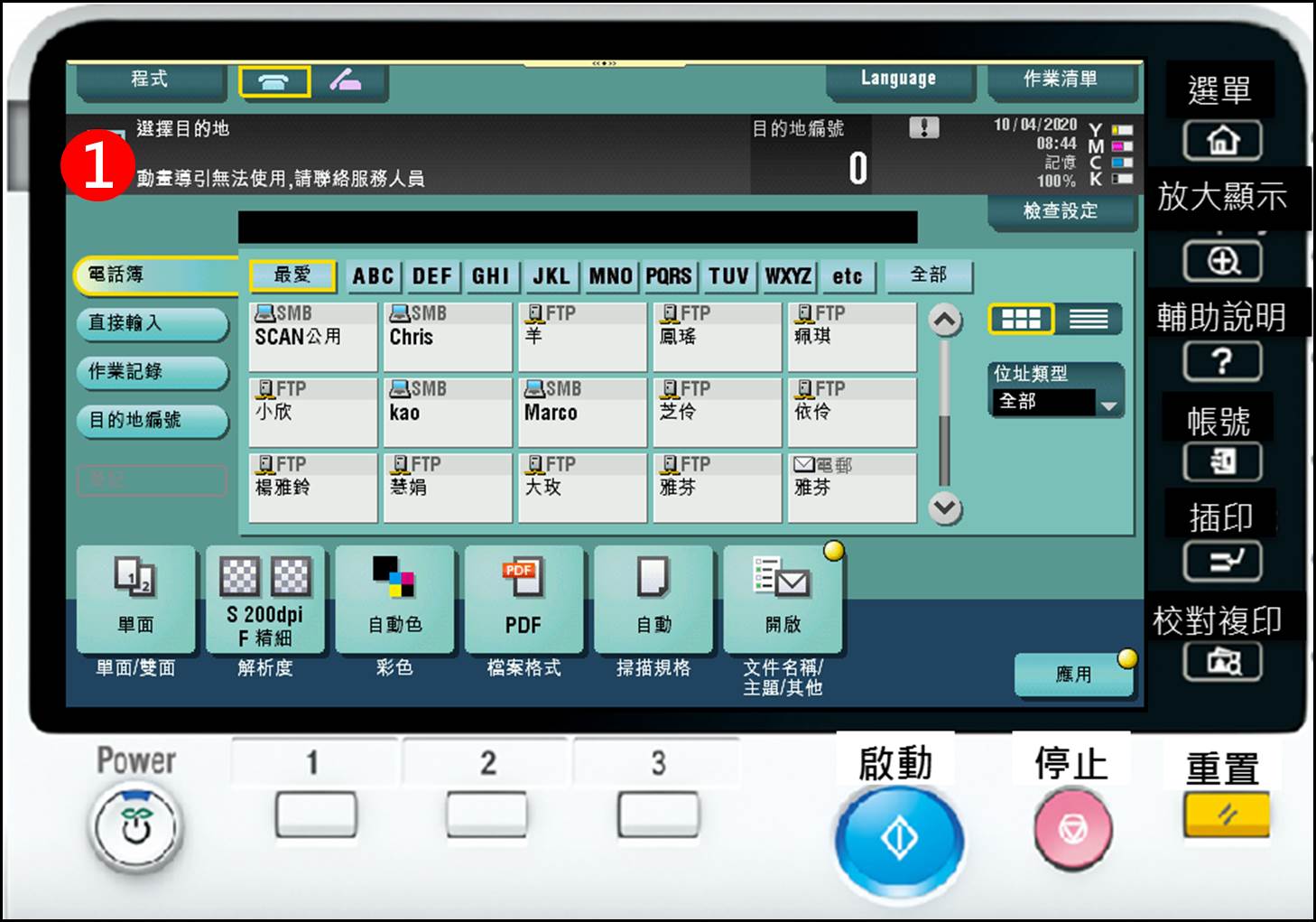Switch to the 直接輸入 sidebar tab
The height and width of the screenshot is (922, 1316).
click(x=151, y=324)
